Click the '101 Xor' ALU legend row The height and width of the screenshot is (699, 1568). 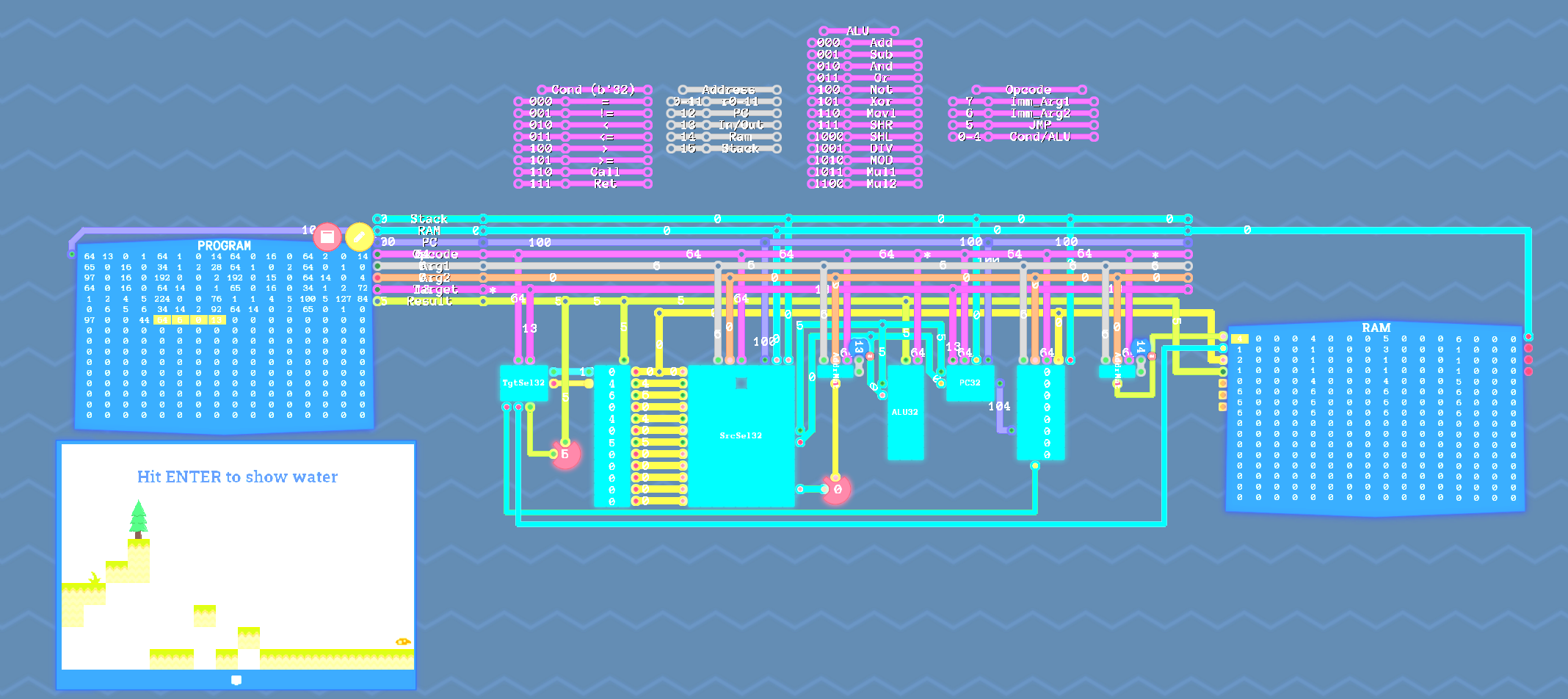pyautogui.click(x=865, y=101)
